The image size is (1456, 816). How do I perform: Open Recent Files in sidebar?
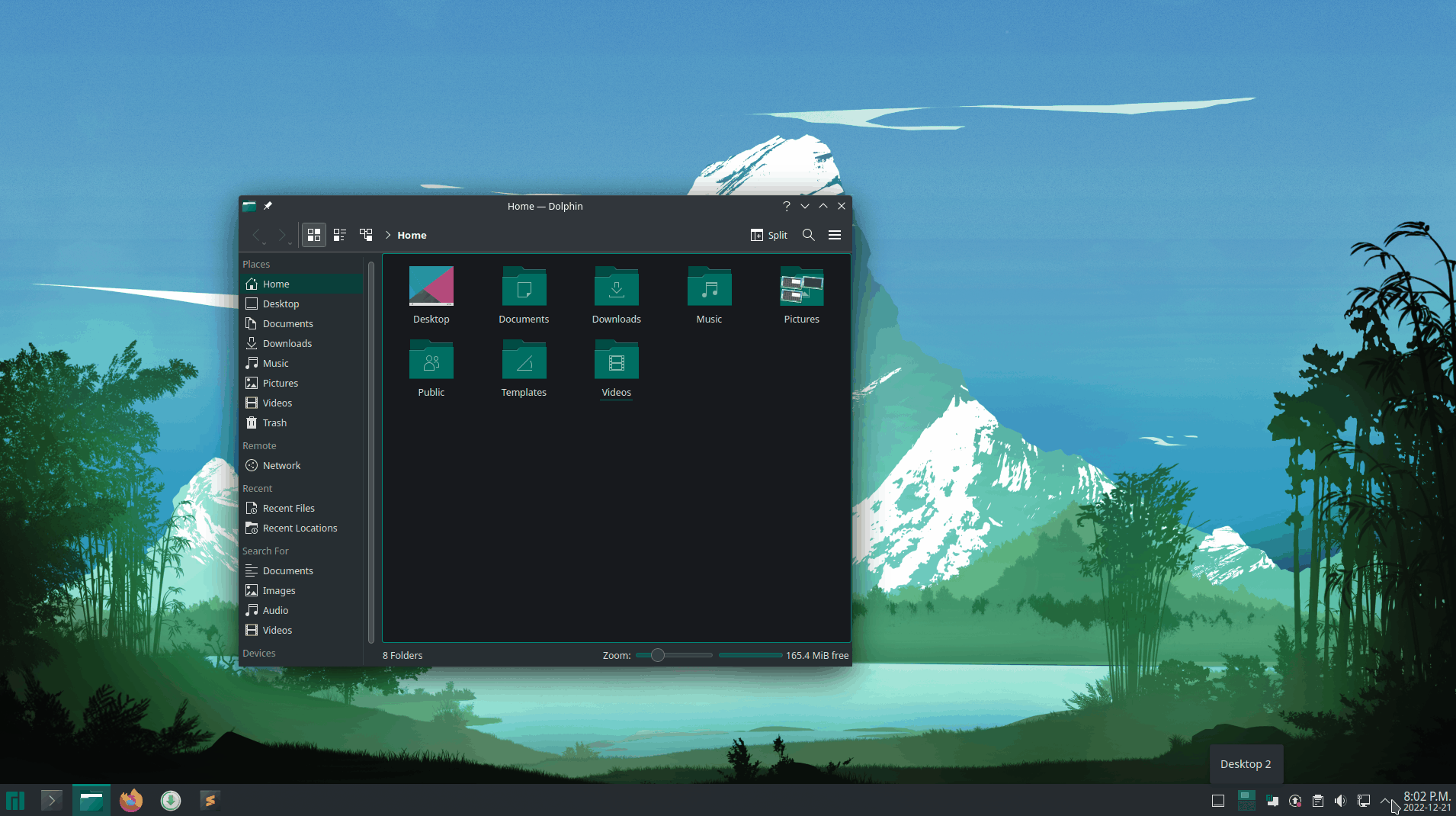pos(302,508)
